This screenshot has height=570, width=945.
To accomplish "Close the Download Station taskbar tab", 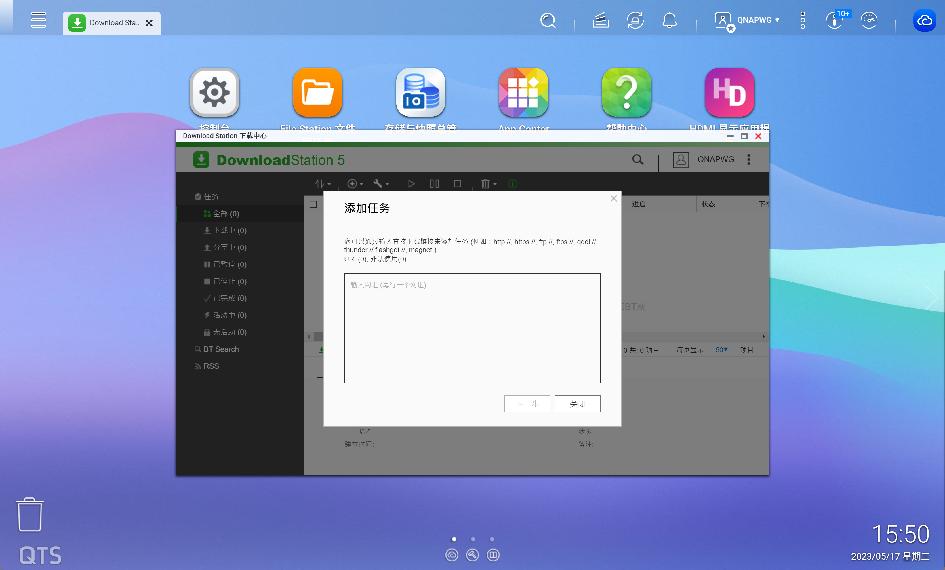I will 149,23.
